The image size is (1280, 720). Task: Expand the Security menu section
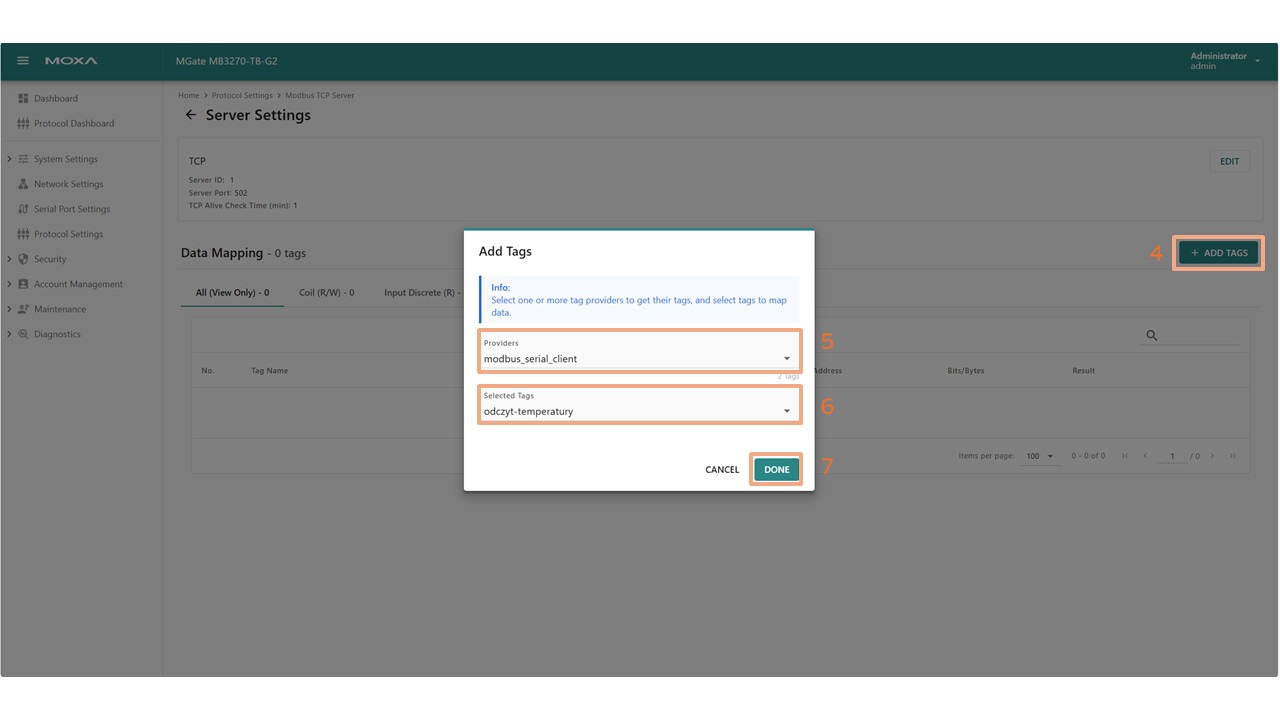pos(10,259)
